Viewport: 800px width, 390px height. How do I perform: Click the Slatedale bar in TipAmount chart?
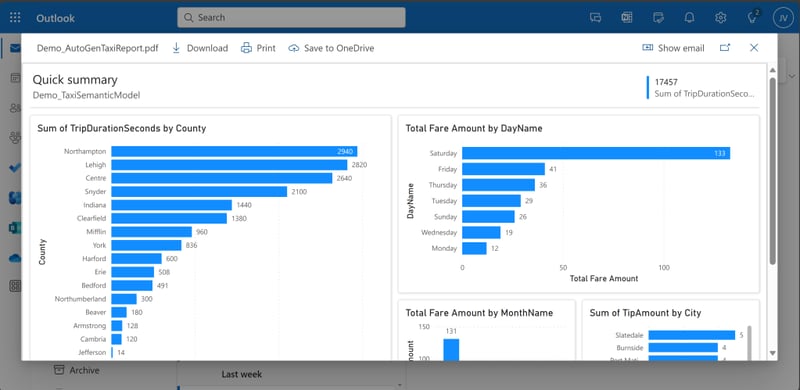[x=691, y=335]
